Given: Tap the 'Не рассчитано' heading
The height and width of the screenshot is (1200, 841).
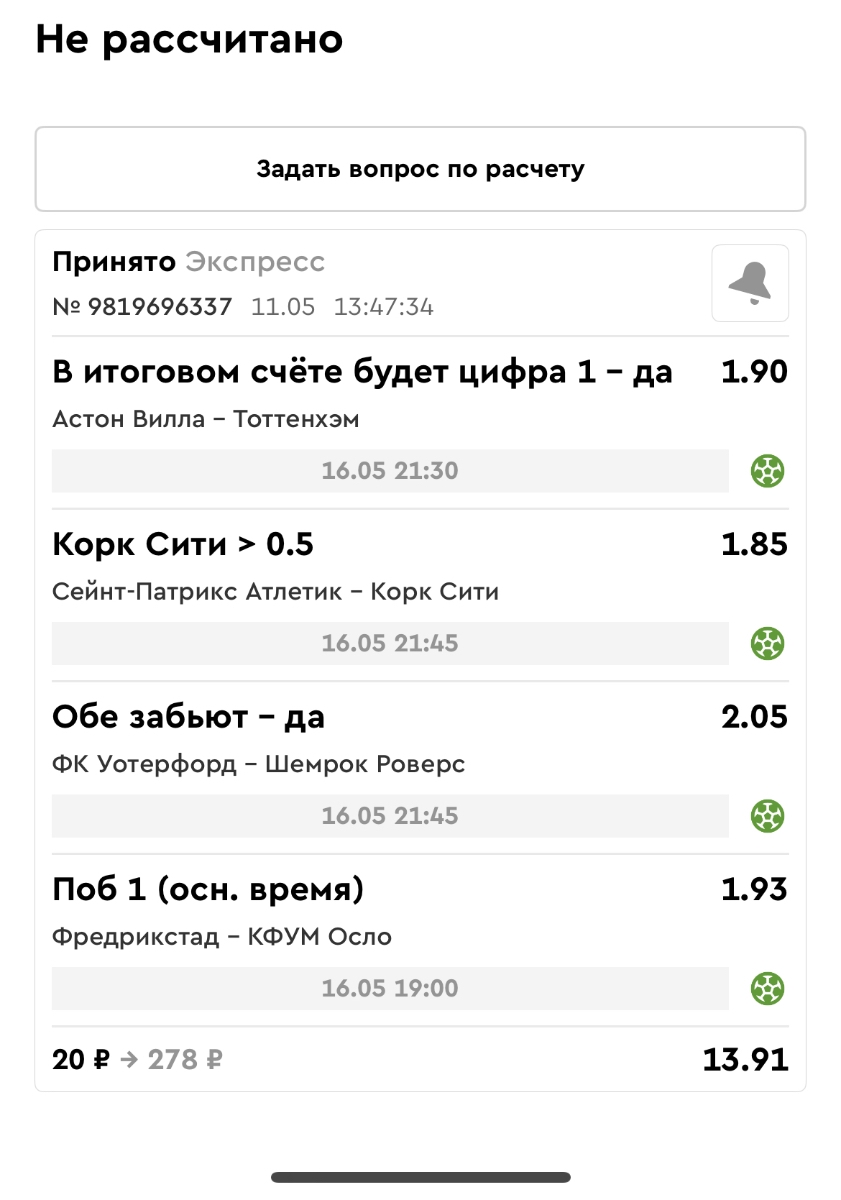Looking at the screenshot, I should point(189,40).
